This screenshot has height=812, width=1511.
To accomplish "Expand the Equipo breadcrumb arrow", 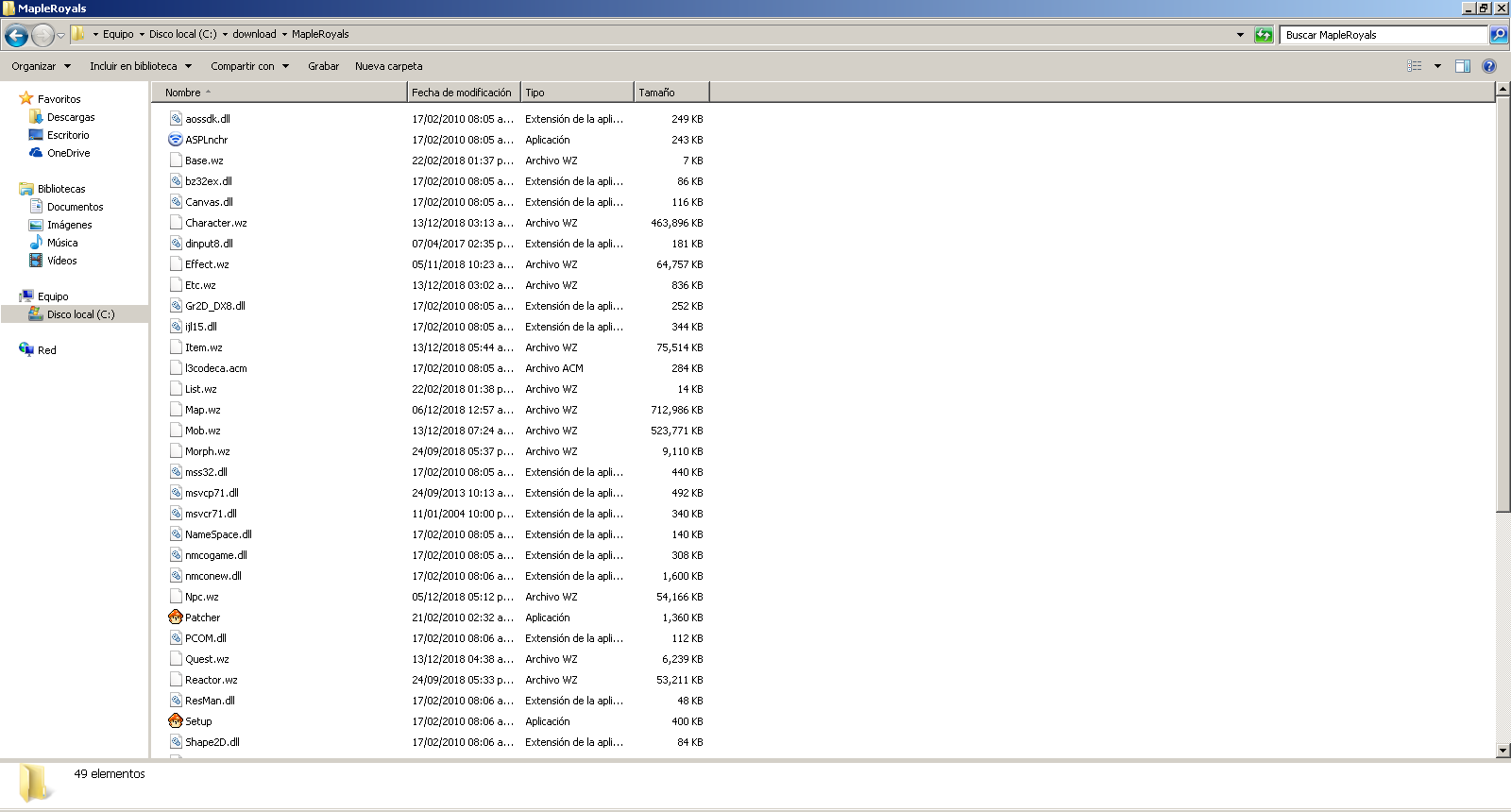I will tap(142, 34).
